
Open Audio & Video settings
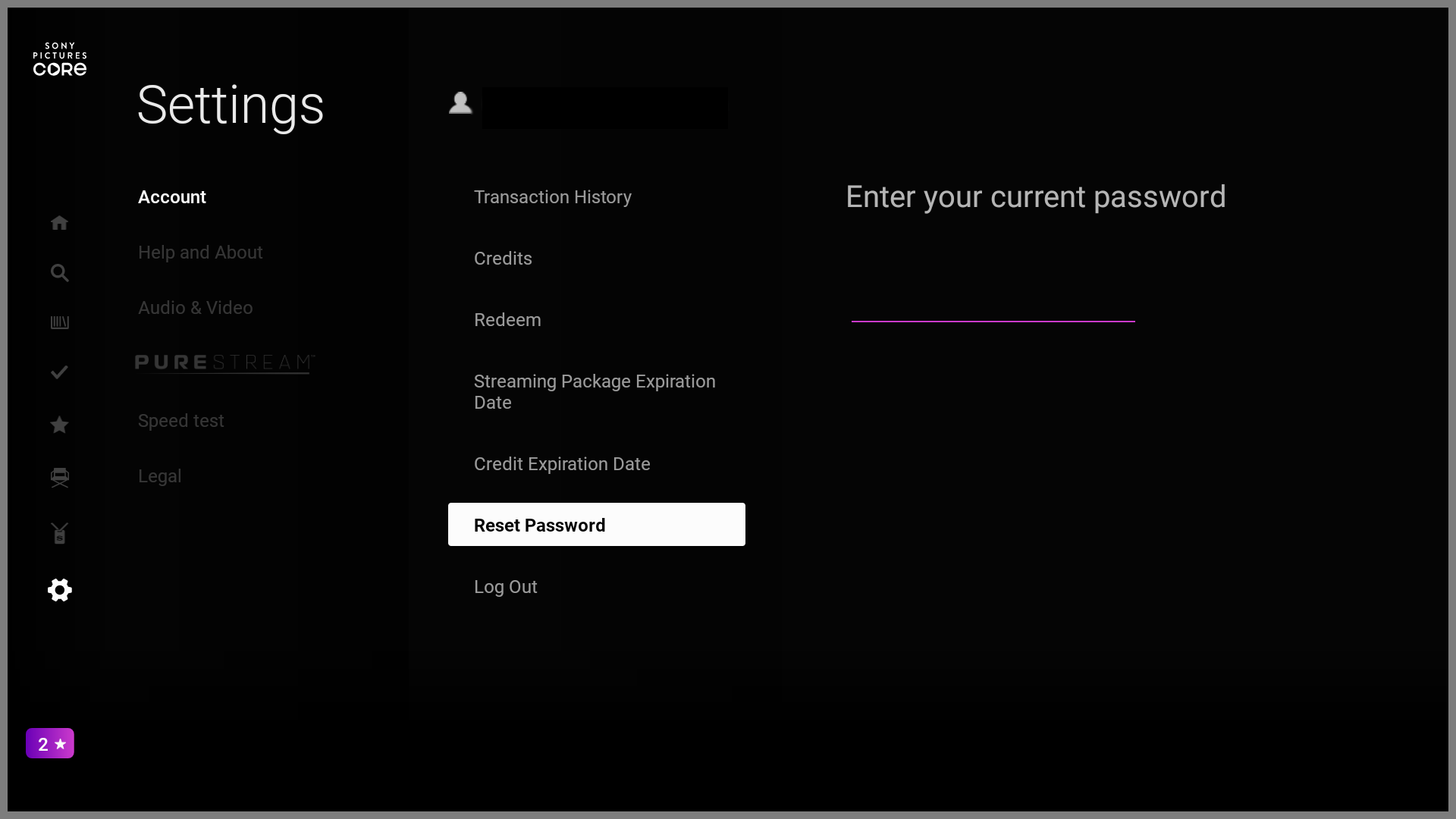click(196, 308)
